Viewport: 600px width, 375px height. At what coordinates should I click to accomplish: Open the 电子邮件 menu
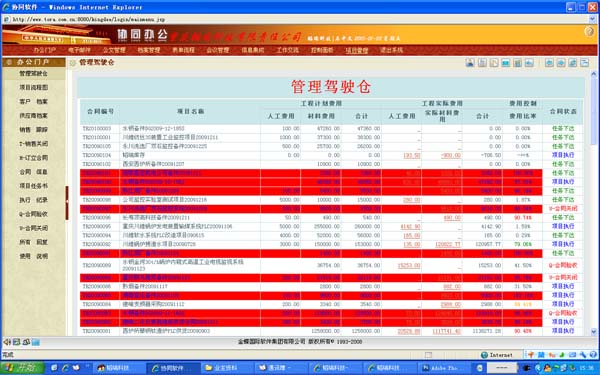80,50
